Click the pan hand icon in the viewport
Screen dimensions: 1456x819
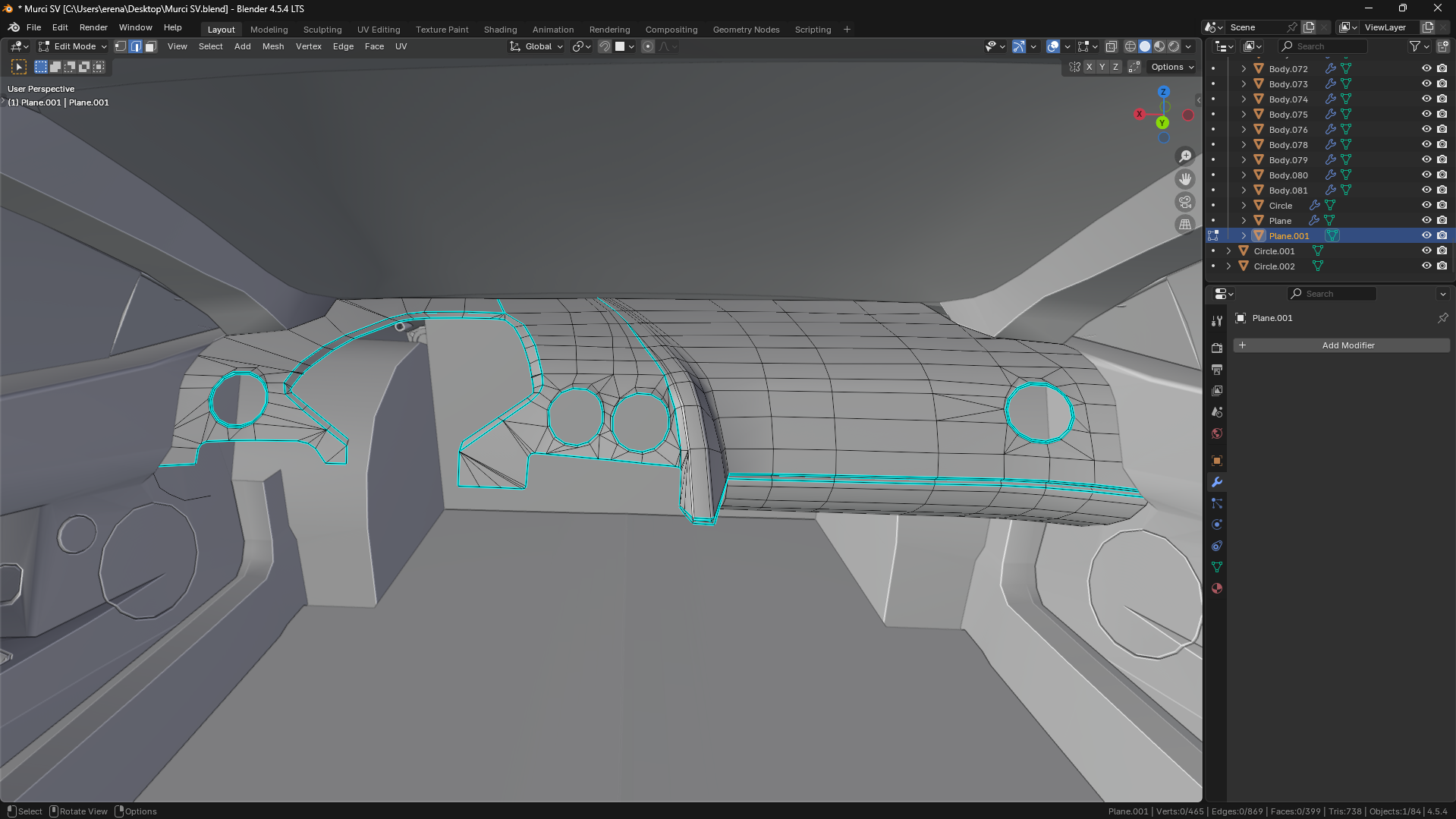[x=1184, y=179]
